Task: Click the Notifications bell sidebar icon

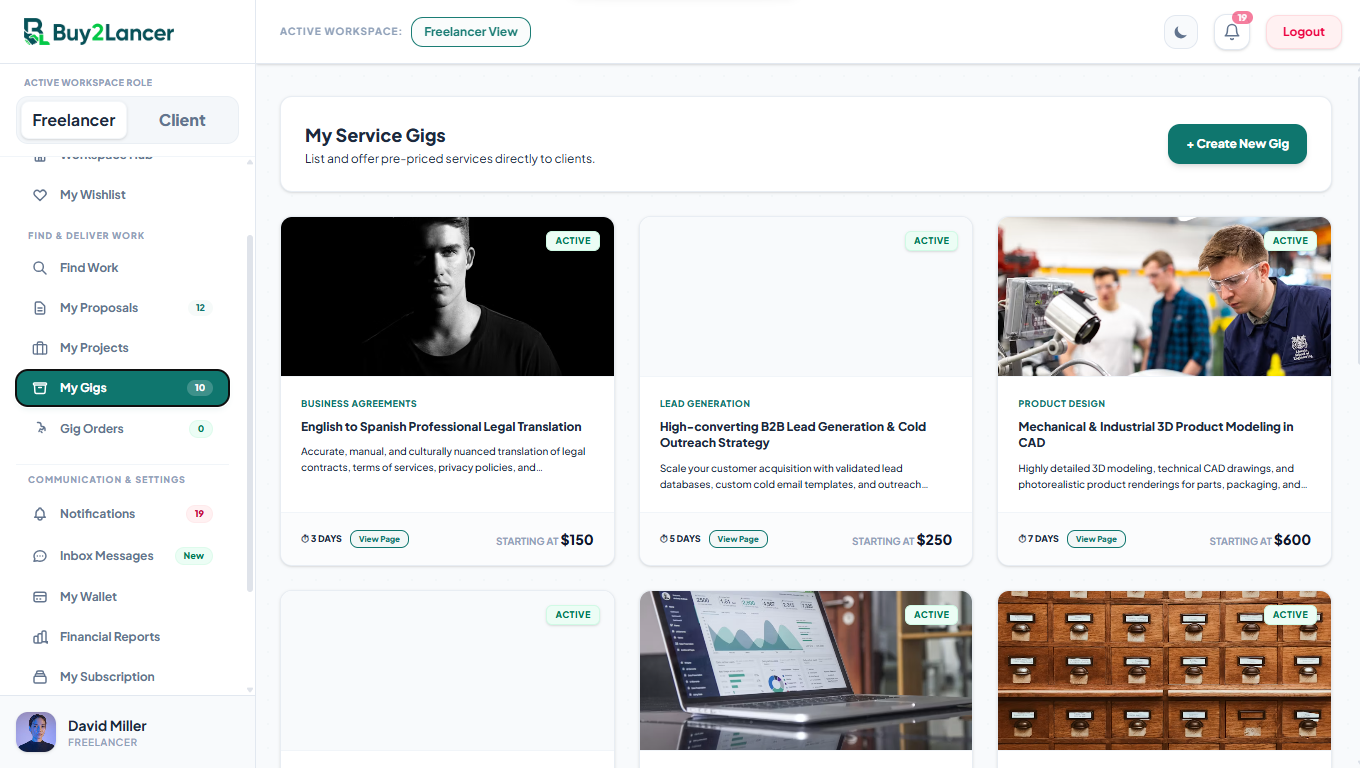Action: [x=40, y=514]
